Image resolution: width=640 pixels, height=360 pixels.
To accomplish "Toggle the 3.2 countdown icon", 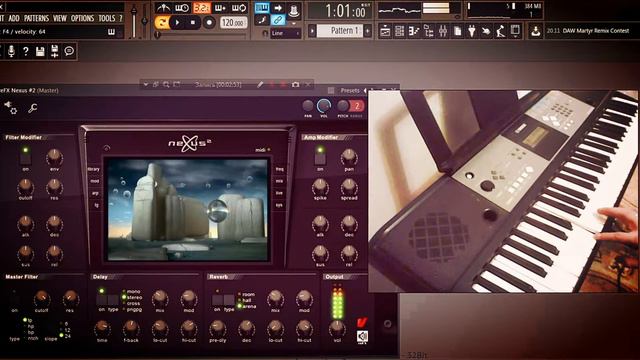I will (202, 8).
